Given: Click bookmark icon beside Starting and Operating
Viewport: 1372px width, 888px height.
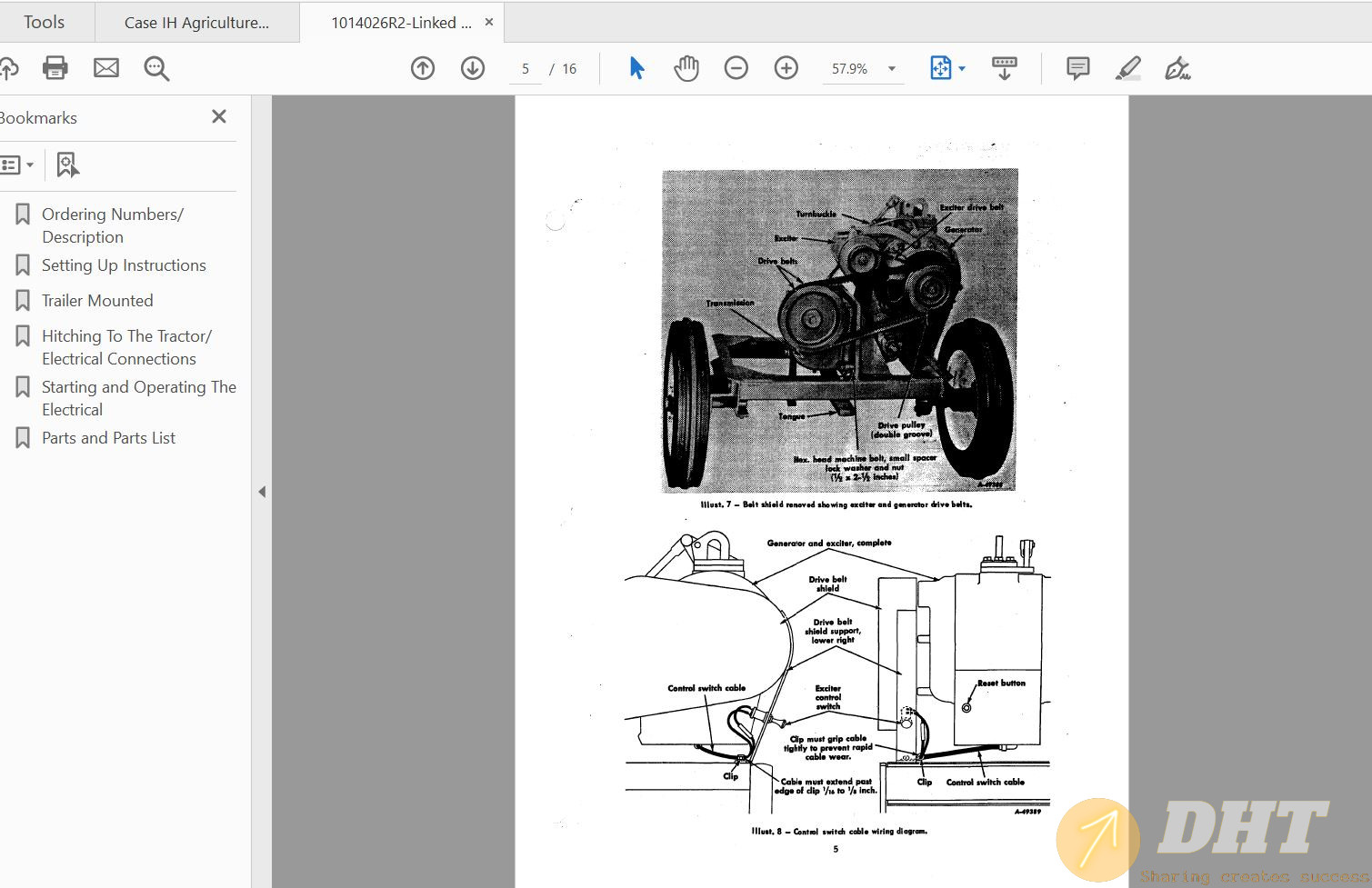Looking at the screenshot, I should point(23,386).
